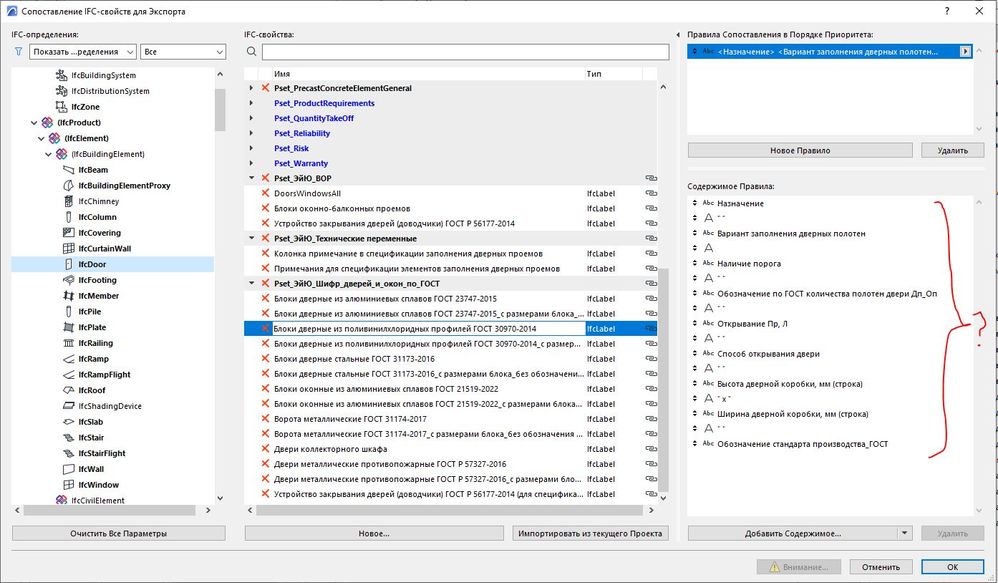Select Обозначение стандарта производства_ГОСТ item
The width and height of the screenshot is (998, 583).
[802, 444]
